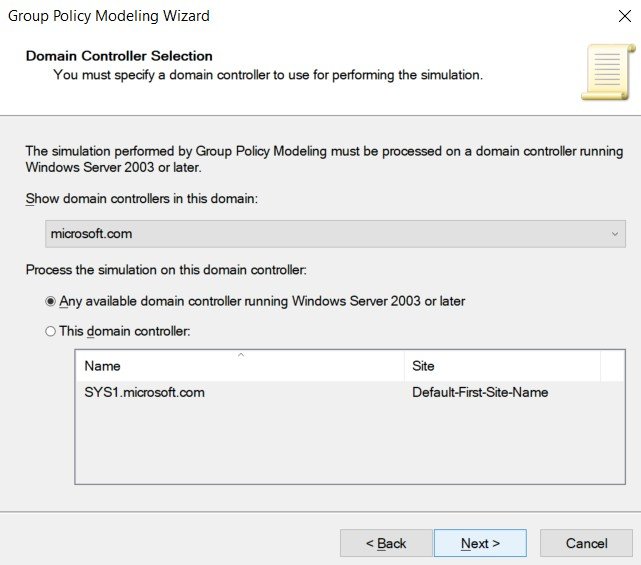This screenshot has height=565, width=641.
Task: Close the wizard with the X button
Action: click(625, 16)
